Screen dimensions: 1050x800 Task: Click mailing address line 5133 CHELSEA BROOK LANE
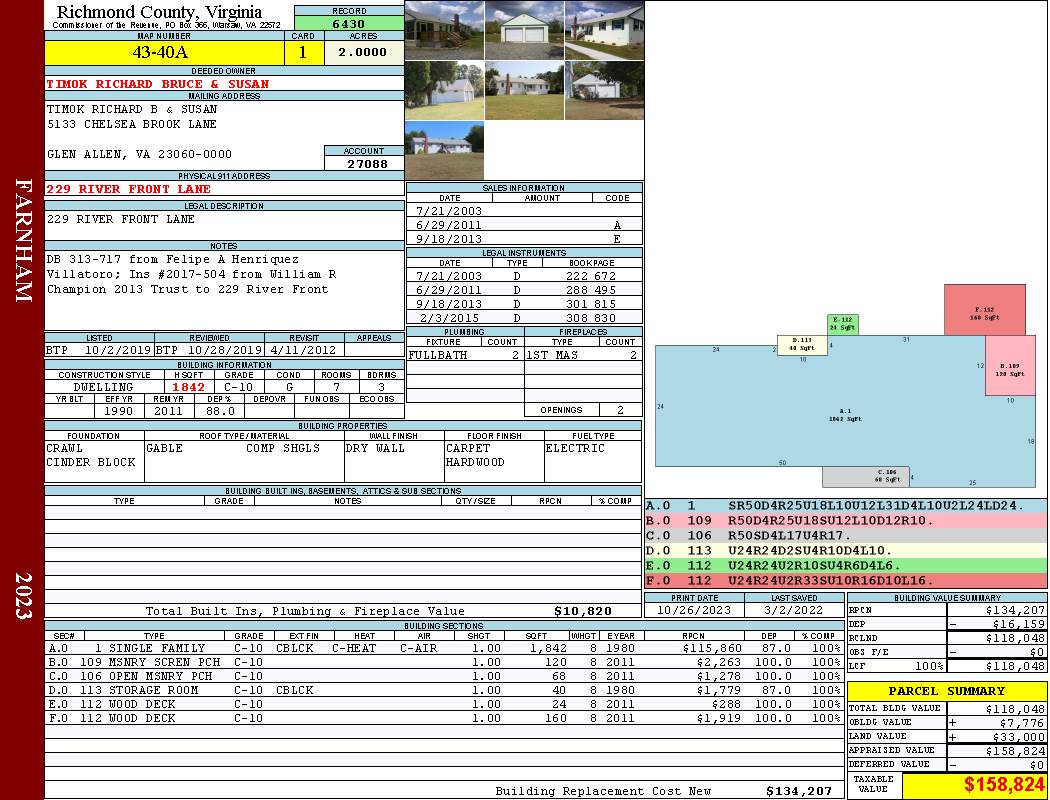[132, 124]
